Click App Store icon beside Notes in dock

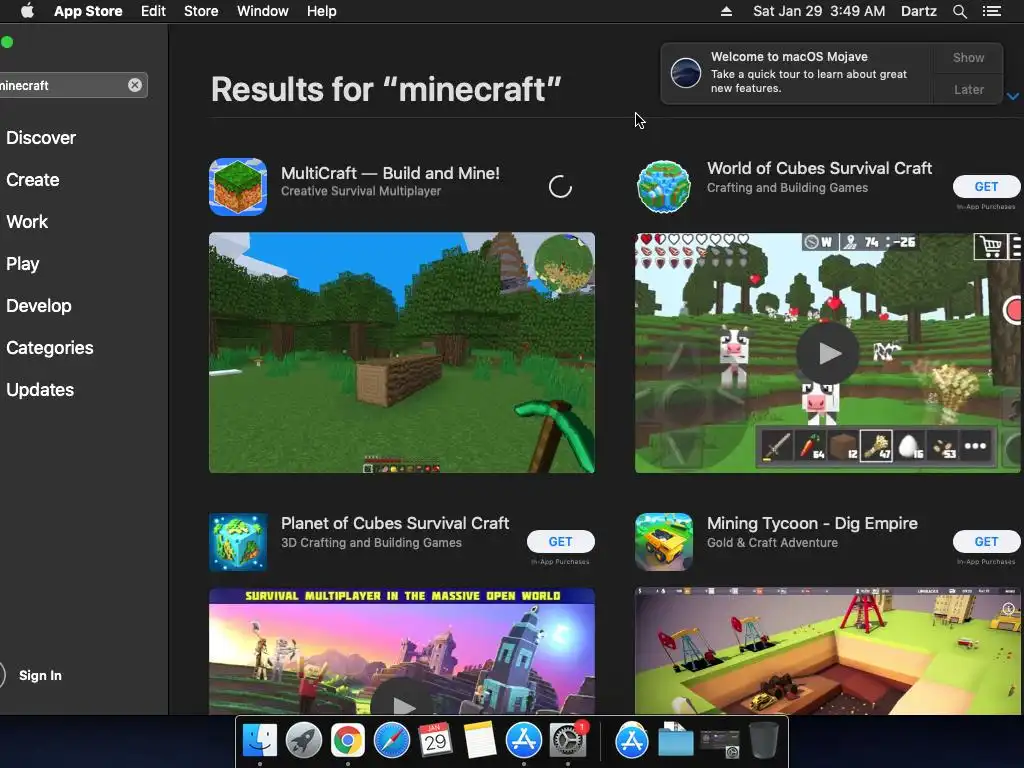coord(523,741)
